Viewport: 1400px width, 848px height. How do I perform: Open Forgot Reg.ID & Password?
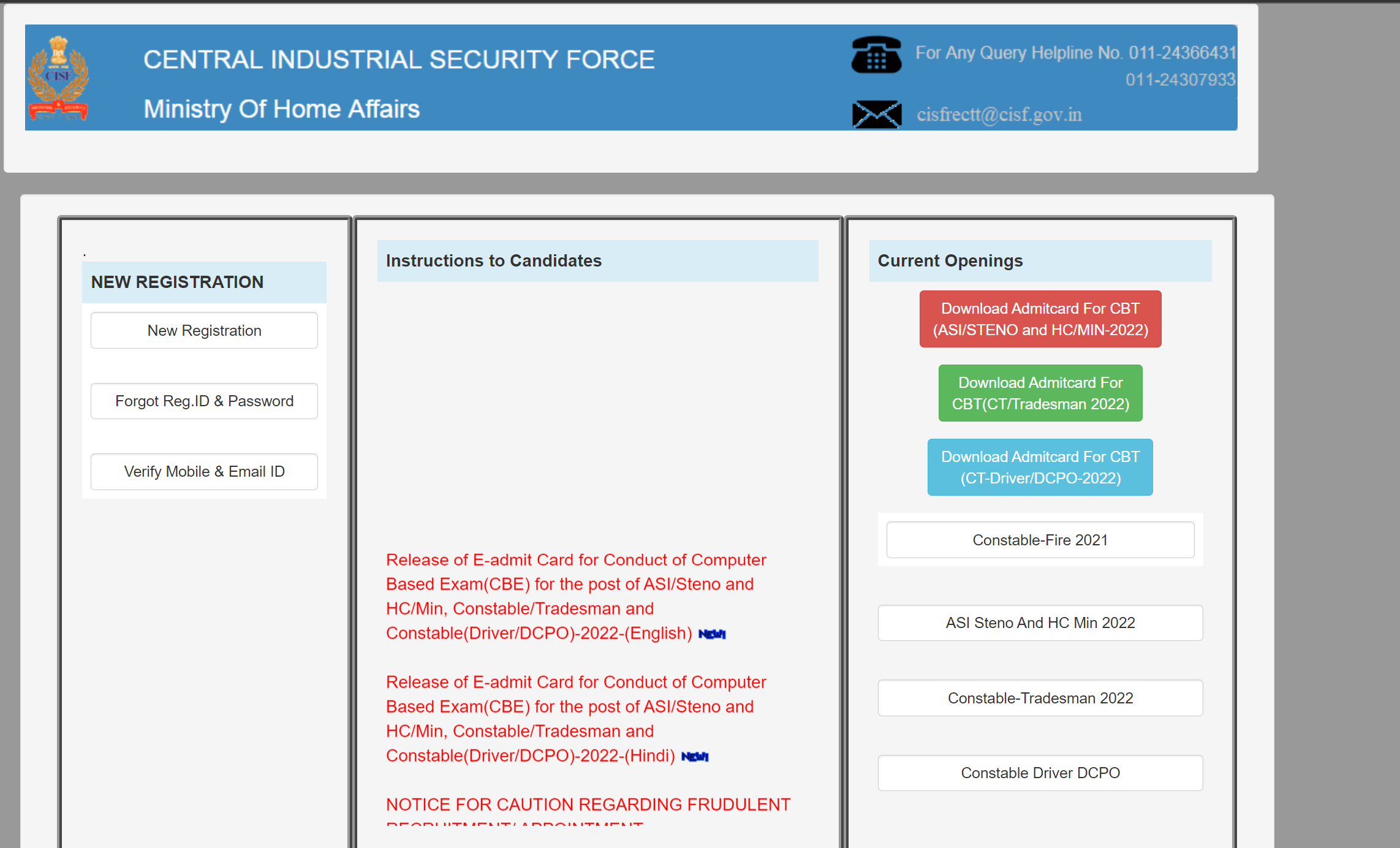[x=204, y=401]
